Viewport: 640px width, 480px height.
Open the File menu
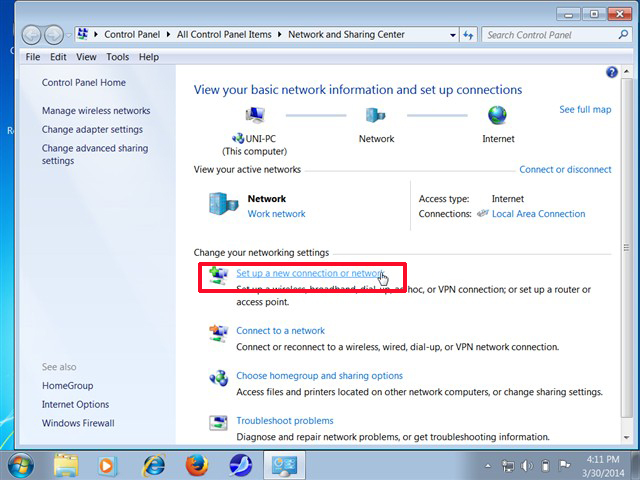point(33,57)
